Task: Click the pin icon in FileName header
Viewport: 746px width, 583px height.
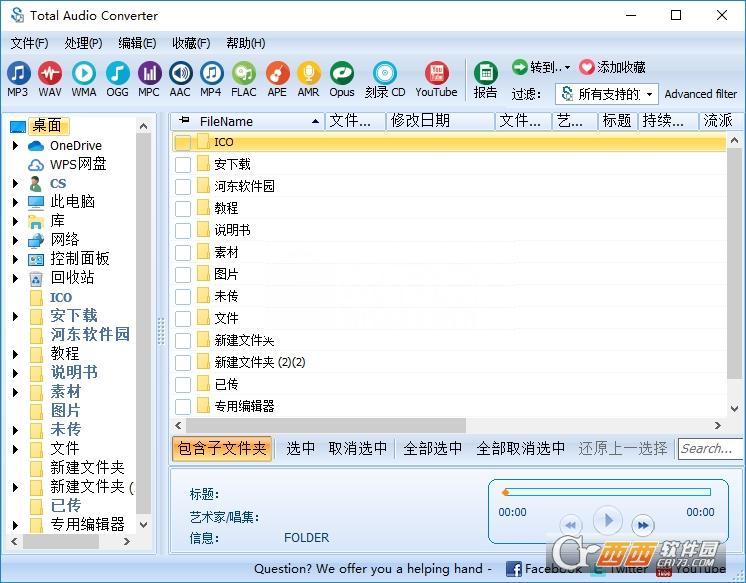Action: pyautogui.click(x=184, y=120)
